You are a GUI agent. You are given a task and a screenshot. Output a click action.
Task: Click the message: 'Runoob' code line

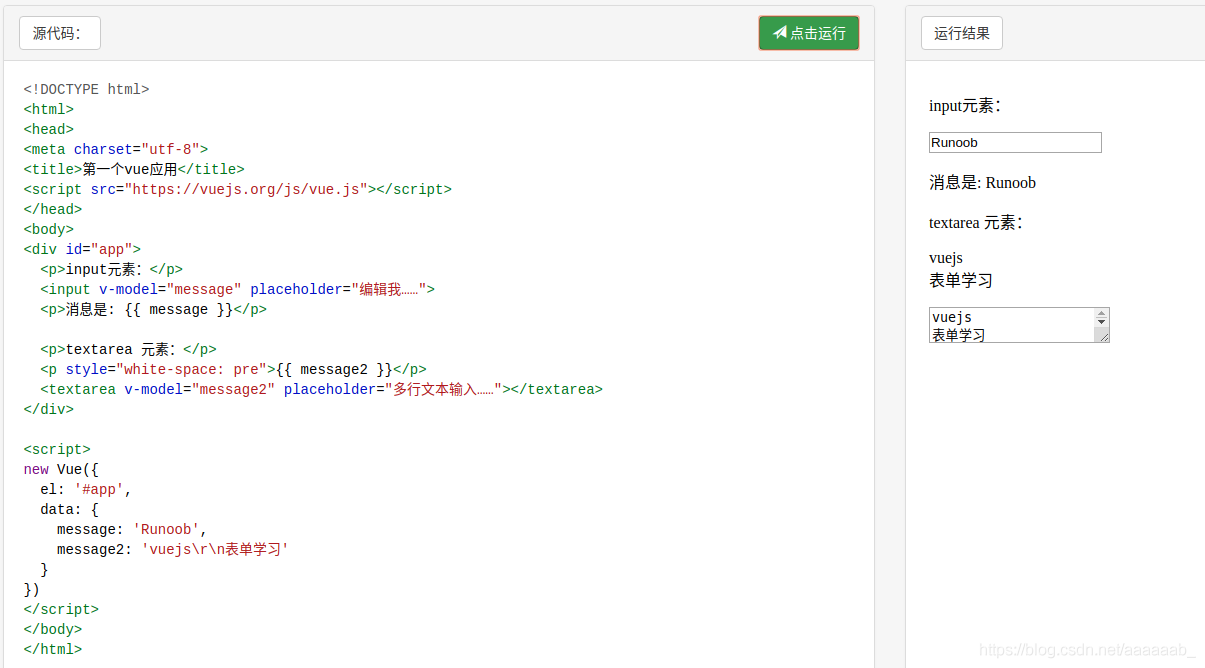pos(132,529)
